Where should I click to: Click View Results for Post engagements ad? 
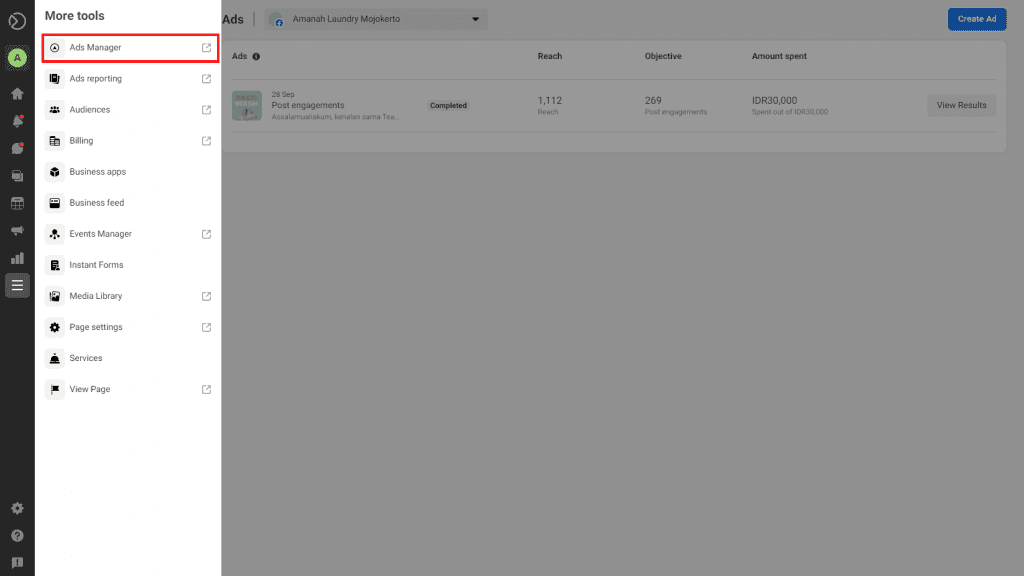(x=961, y=105)
